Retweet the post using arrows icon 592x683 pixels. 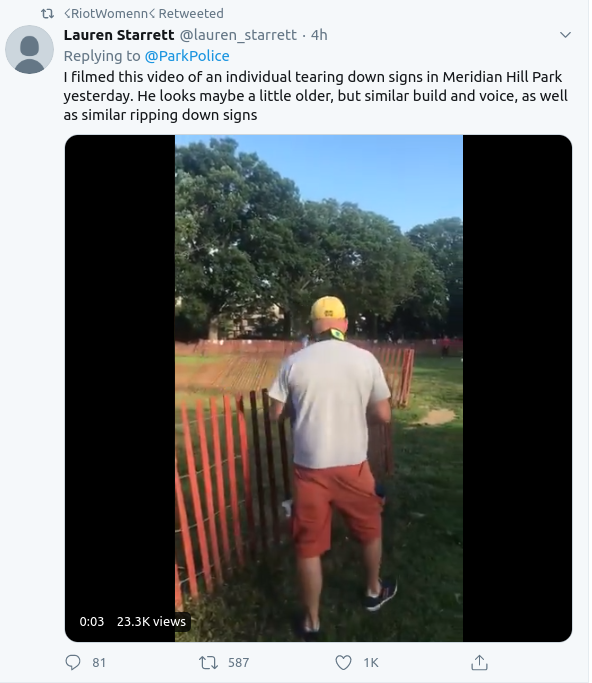pos(208,663)
